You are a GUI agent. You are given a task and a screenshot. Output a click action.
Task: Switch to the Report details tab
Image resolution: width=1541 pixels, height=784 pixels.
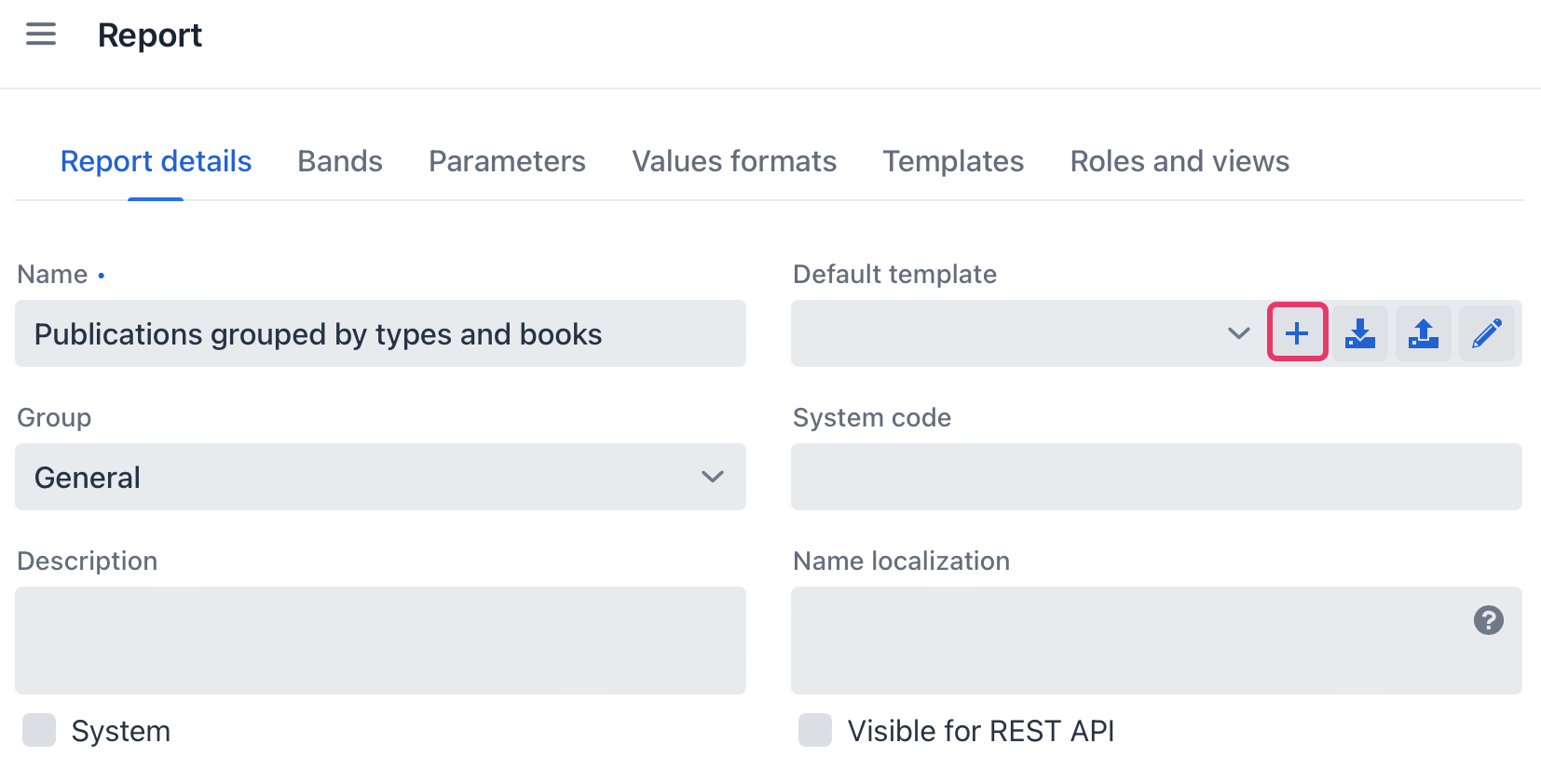tap(156, 161)
